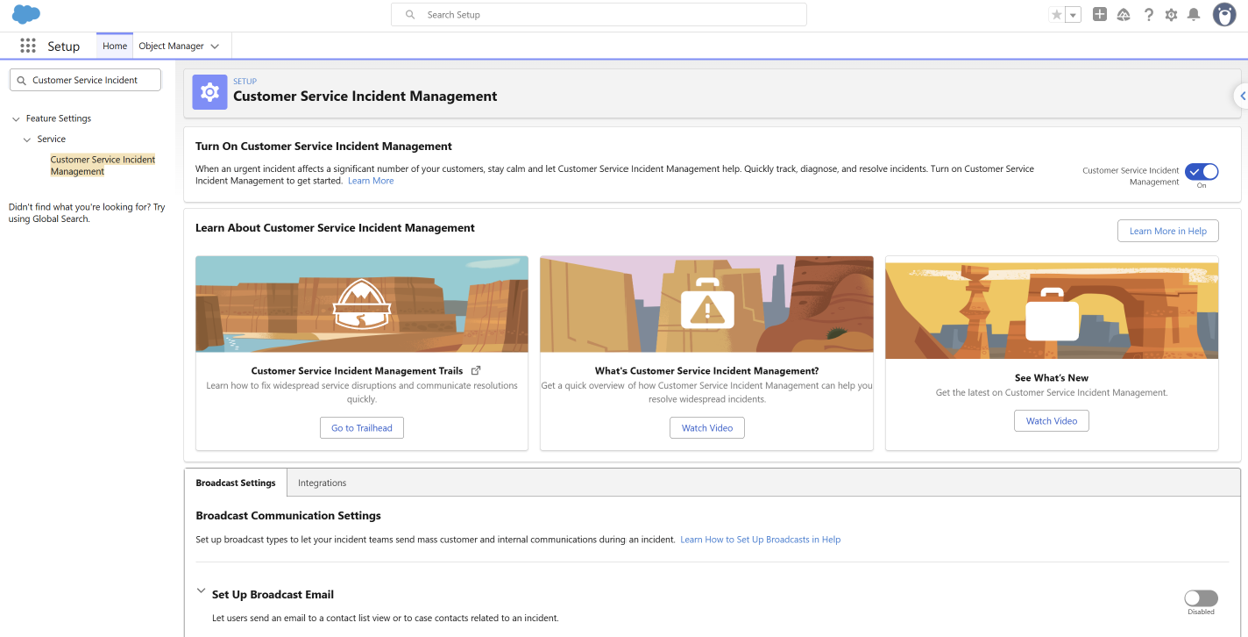Viewport: 1248px width, 637px height.
Task: Click the Learn More in Help button
Action: click(x=1168, y=231)
